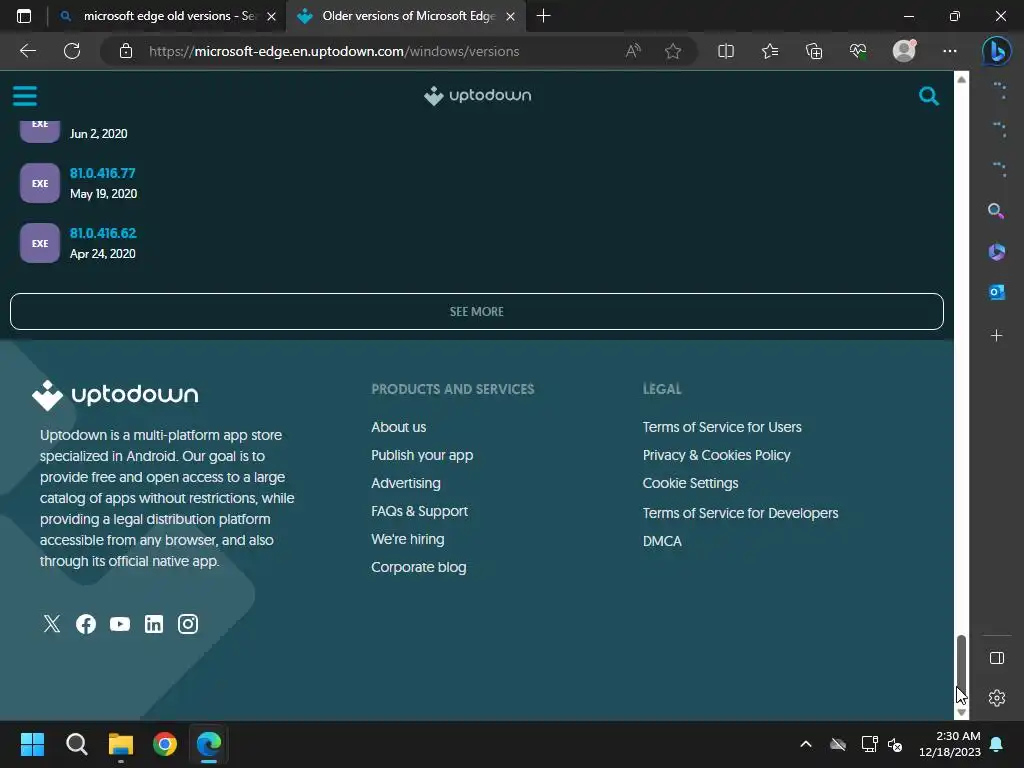Add a new app to the Edge sidebar
The height and width of the screenshot is (768, 1024).
click(996, 336)
